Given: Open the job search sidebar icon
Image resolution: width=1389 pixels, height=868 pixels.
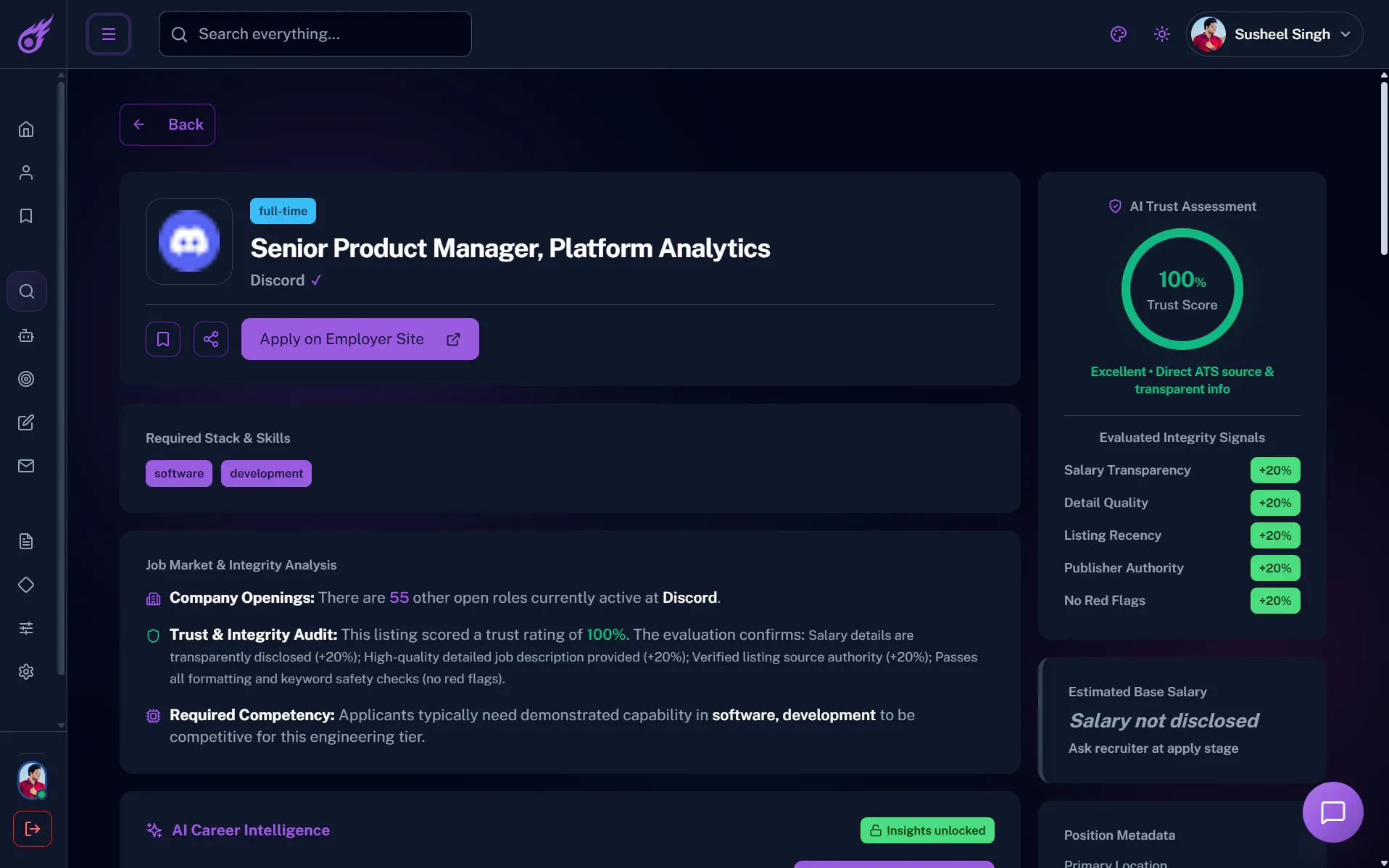Looking at the screenshot, I should [x=27, y=291].
